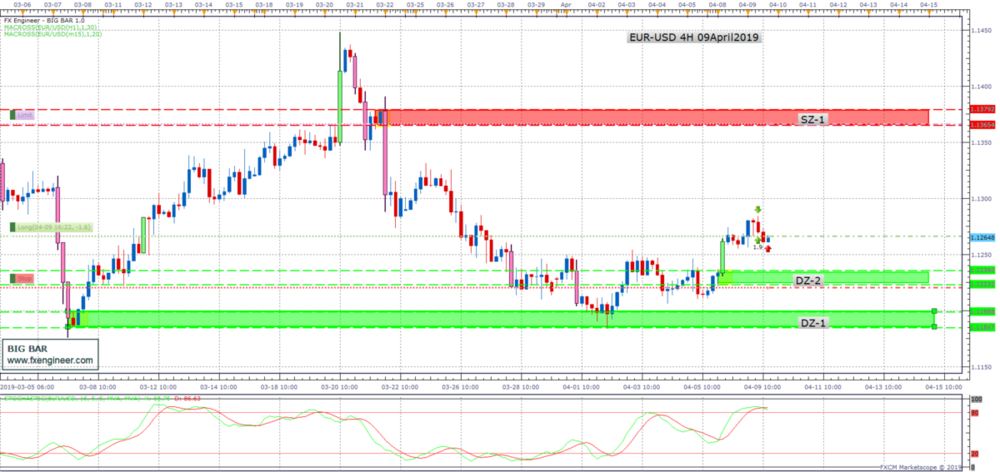Click the DZ-2 zone label
The image size is (1000, 472).
coord(807,280)
